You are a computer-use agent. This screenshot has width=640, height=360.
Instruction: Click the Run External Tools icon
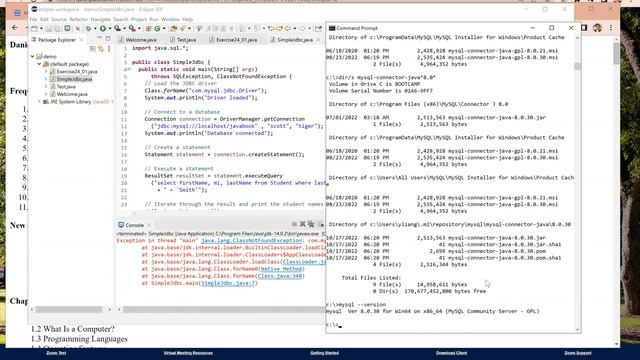coord(132,29)
